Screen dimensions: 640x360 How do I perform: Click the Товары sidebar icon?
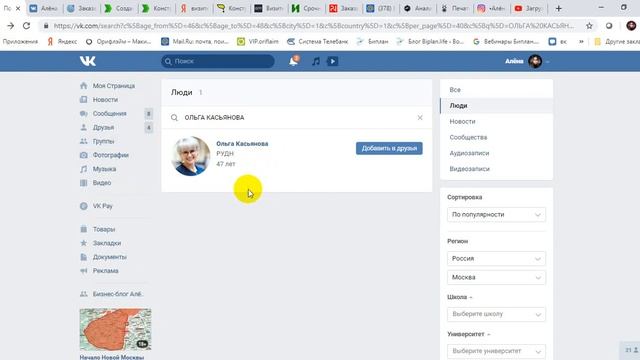click(84, 229)
